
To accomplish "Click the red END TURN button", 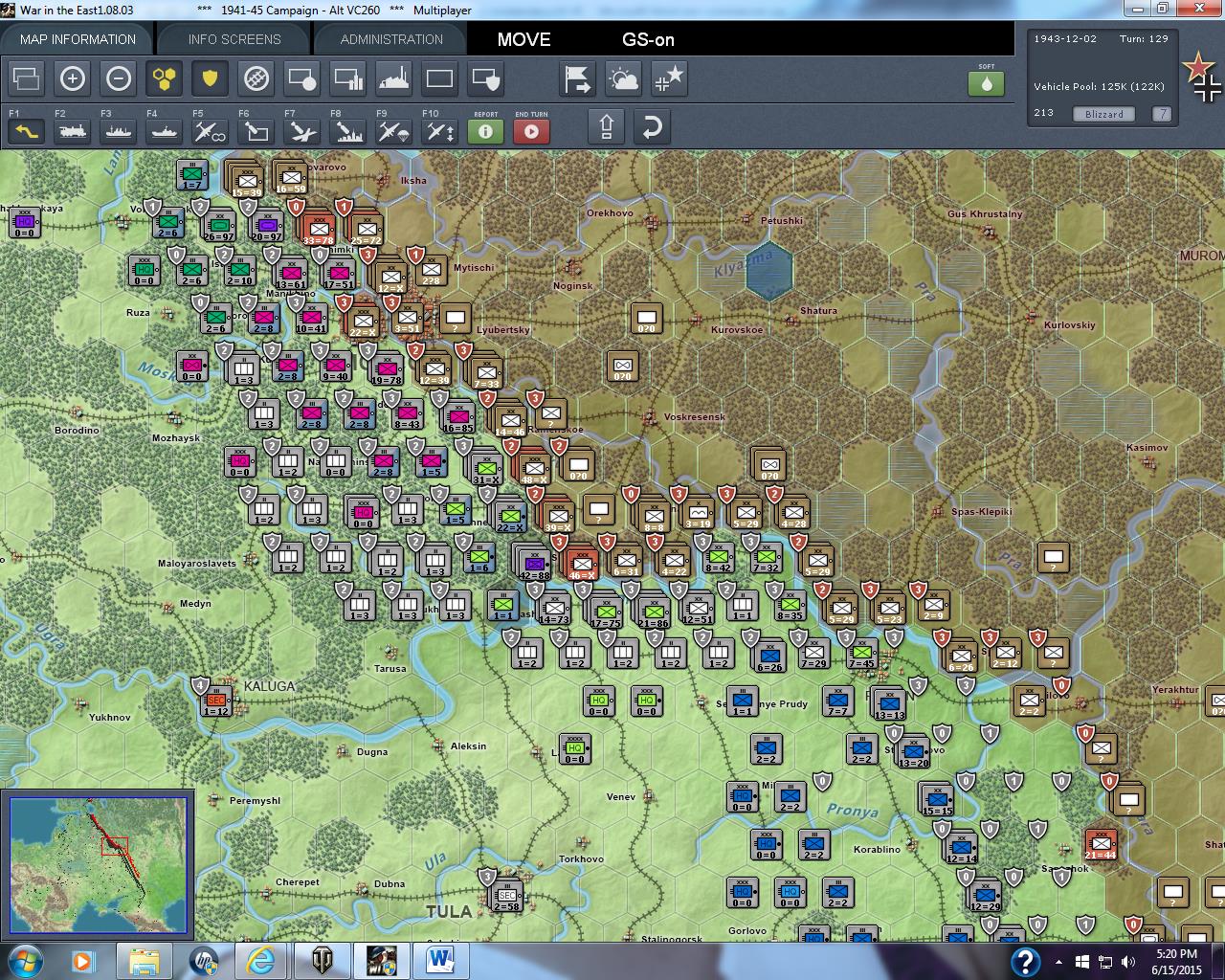I will click(x=531, y=130).
